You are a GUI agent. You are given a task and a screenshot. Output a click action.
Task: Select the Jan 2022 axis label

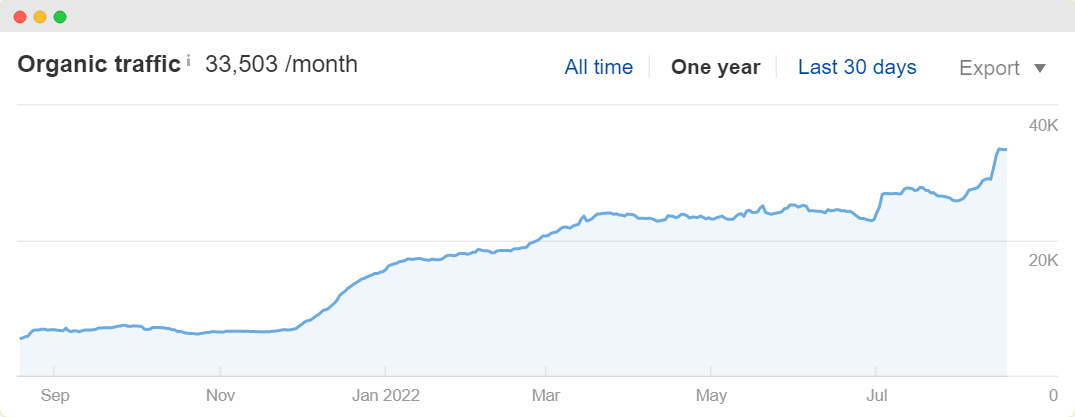pyautogui.click(x=385, y=396)
